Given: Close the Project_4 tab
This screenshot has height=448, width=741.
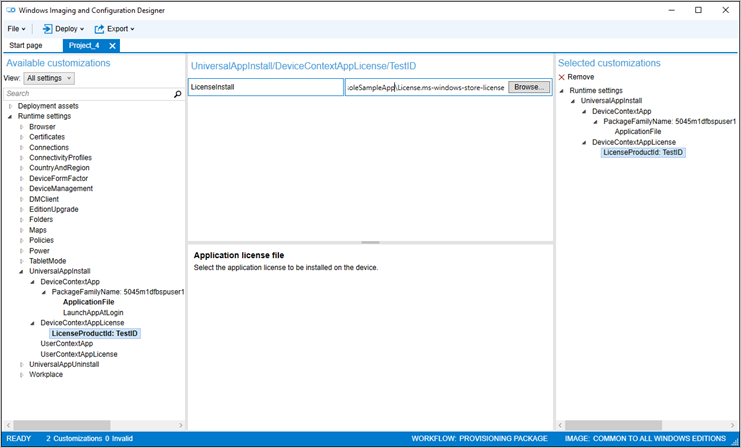Looking at the screenshot, I should (113, 45).
